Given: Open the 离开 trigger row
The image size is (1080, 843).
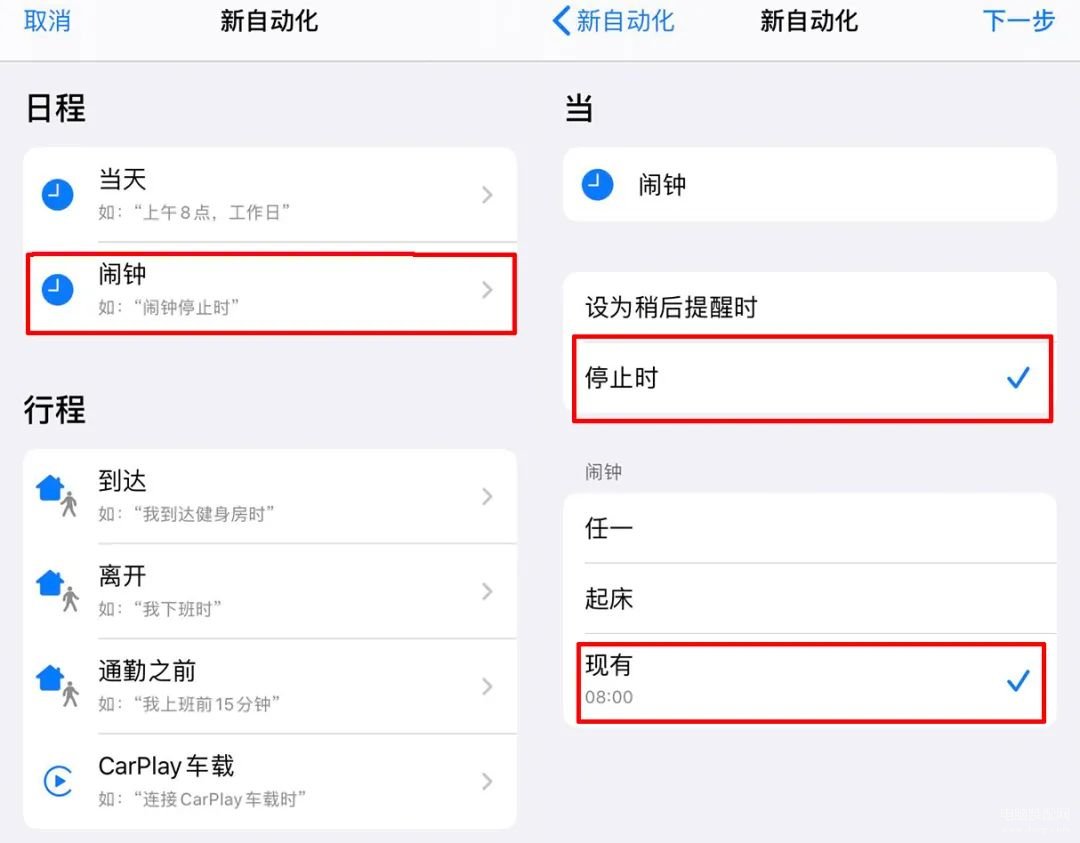Looking at the screenshot, I should [x=270, y=591].
